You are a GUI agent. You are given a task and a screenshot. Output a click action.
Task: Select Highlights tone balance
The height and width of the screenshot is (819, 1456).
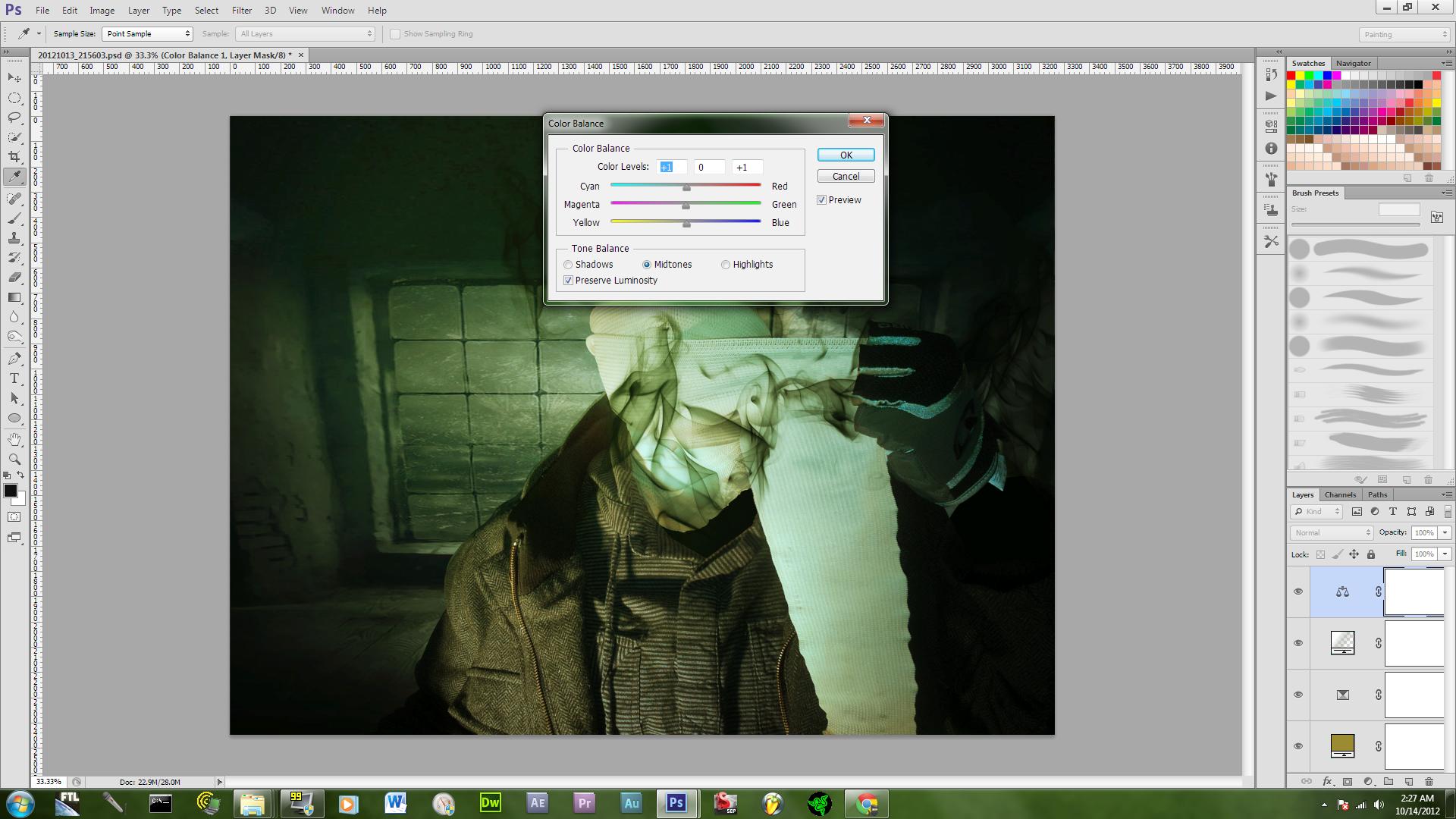726,265
